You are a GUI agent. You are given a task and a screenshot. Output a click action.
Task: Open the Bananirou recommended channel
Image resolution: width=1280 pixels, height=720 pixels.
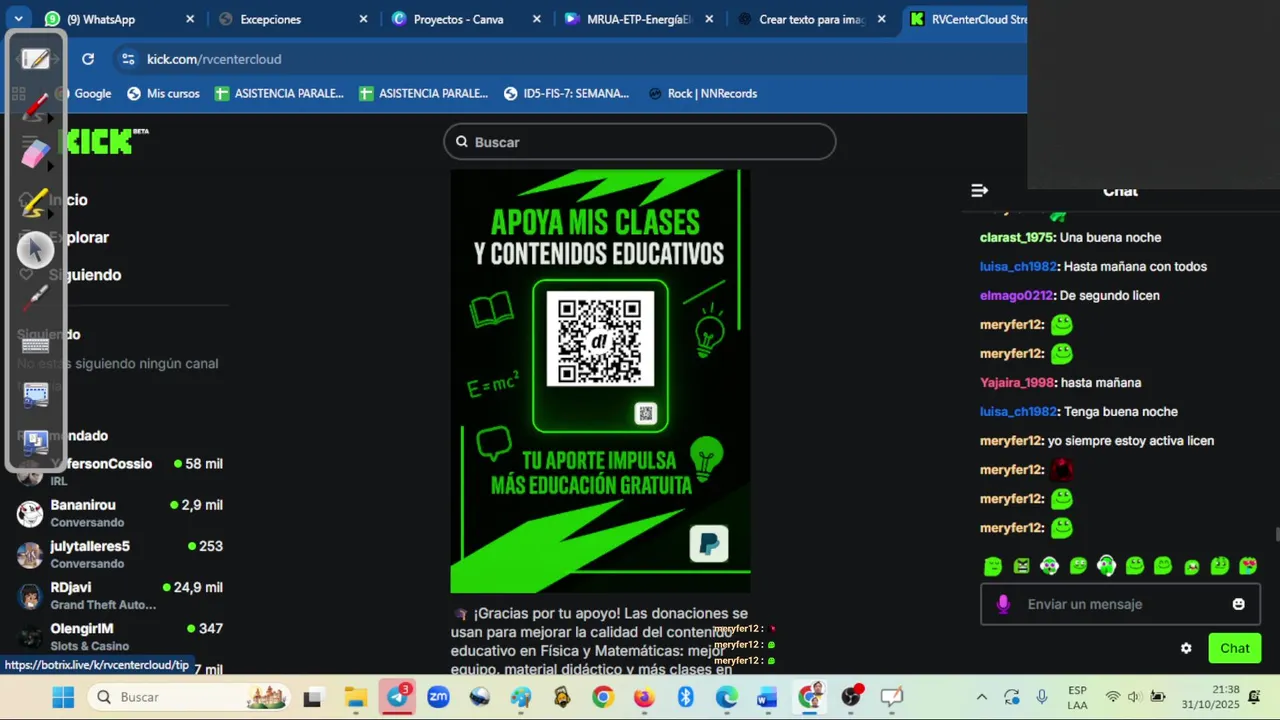point(120,513)
